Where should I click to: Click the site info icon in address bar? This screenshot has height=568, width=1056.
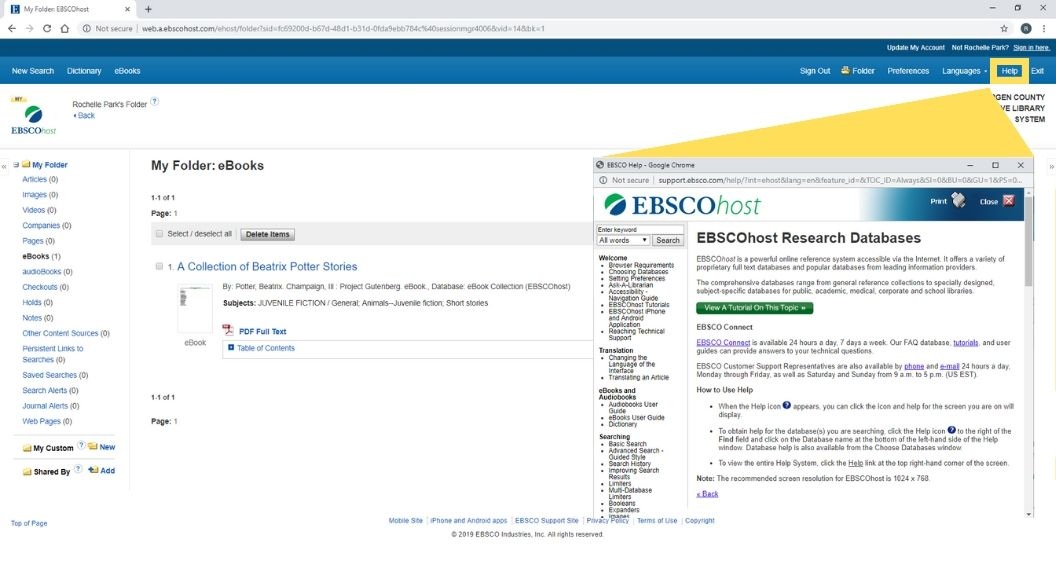(86, 28)
